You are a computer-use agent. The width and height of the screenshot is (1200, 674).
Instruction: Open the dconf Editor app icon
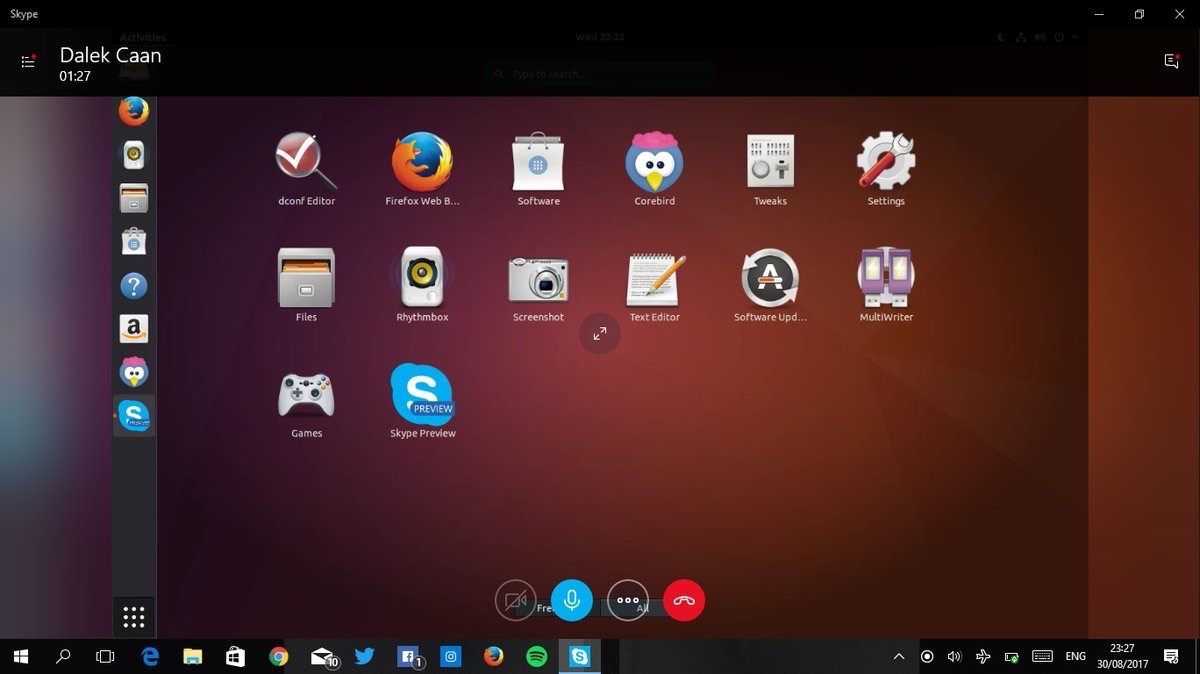click(306, 162)
